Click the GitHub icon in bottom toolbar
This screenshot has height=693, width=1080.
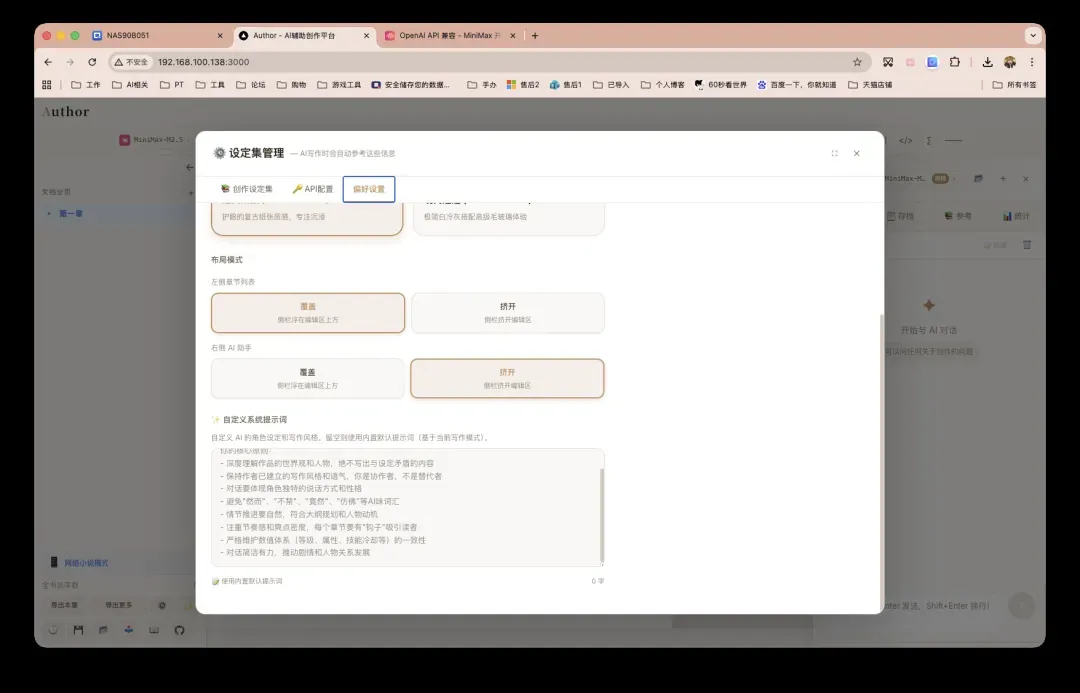[180, 630]
